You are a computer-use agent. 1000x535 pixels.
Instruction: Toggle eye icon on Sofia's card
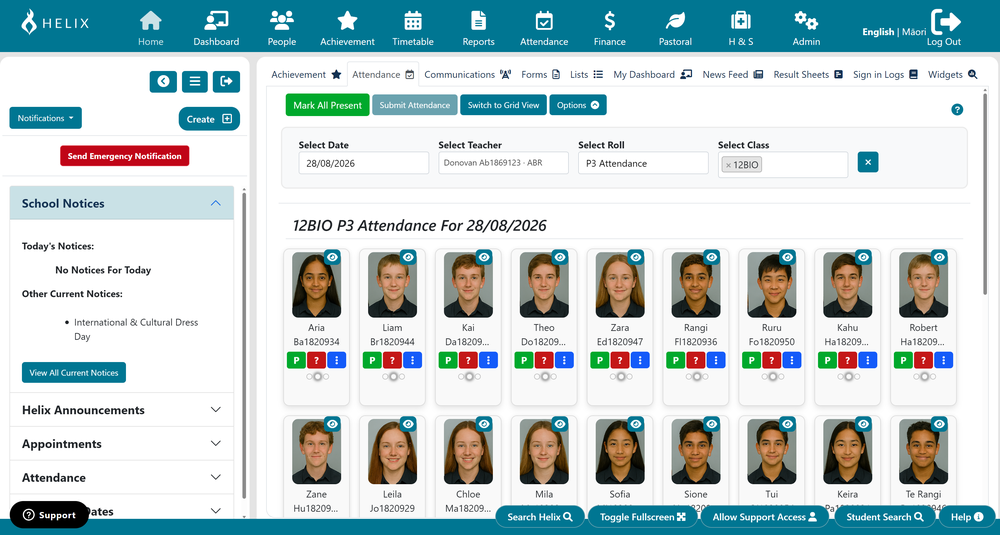(636, 423)
